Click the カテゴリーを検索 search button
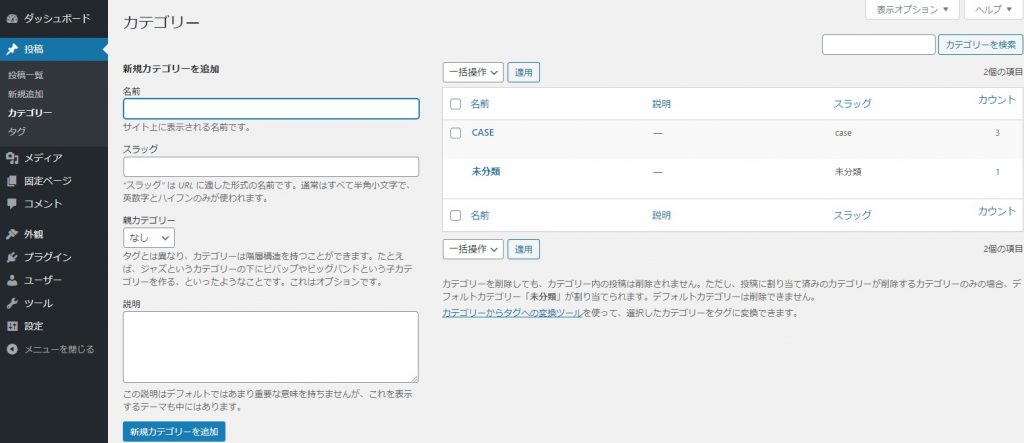 (980, 44)
